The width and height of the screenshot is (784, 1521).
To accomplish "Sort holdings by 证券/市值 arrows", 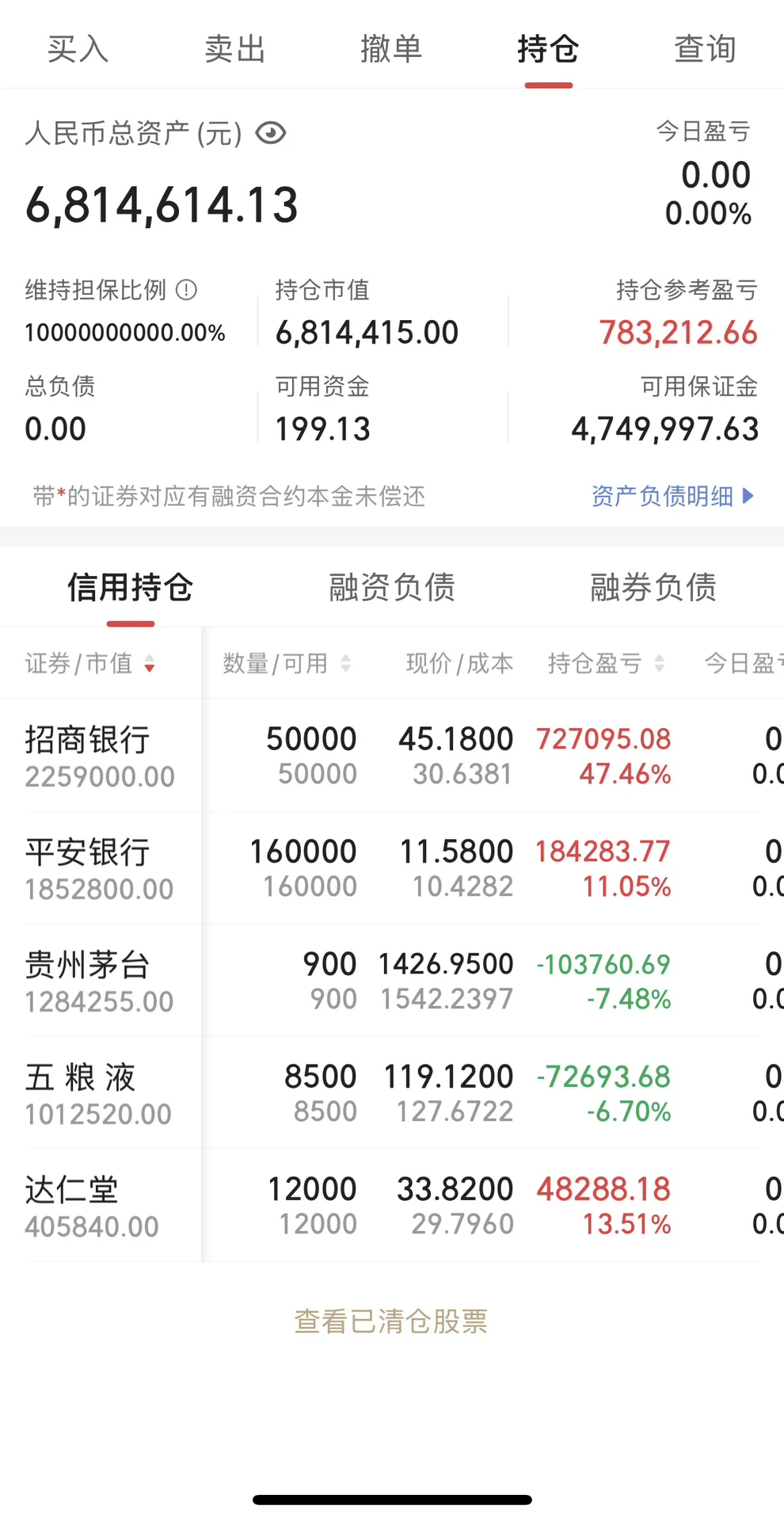I will pyautogui.click(x=149, y=664).
